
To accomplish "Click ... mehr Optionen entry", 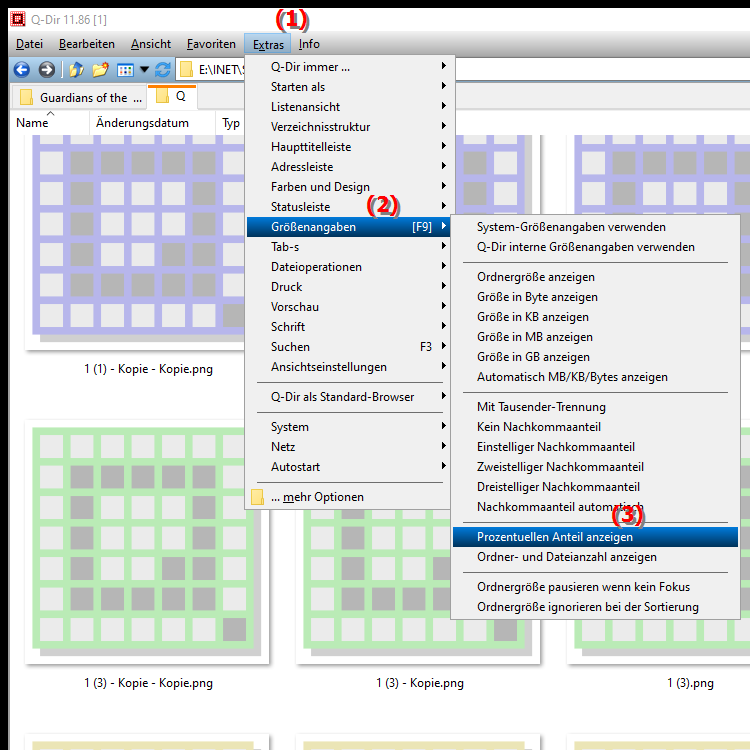I will 348,497.
